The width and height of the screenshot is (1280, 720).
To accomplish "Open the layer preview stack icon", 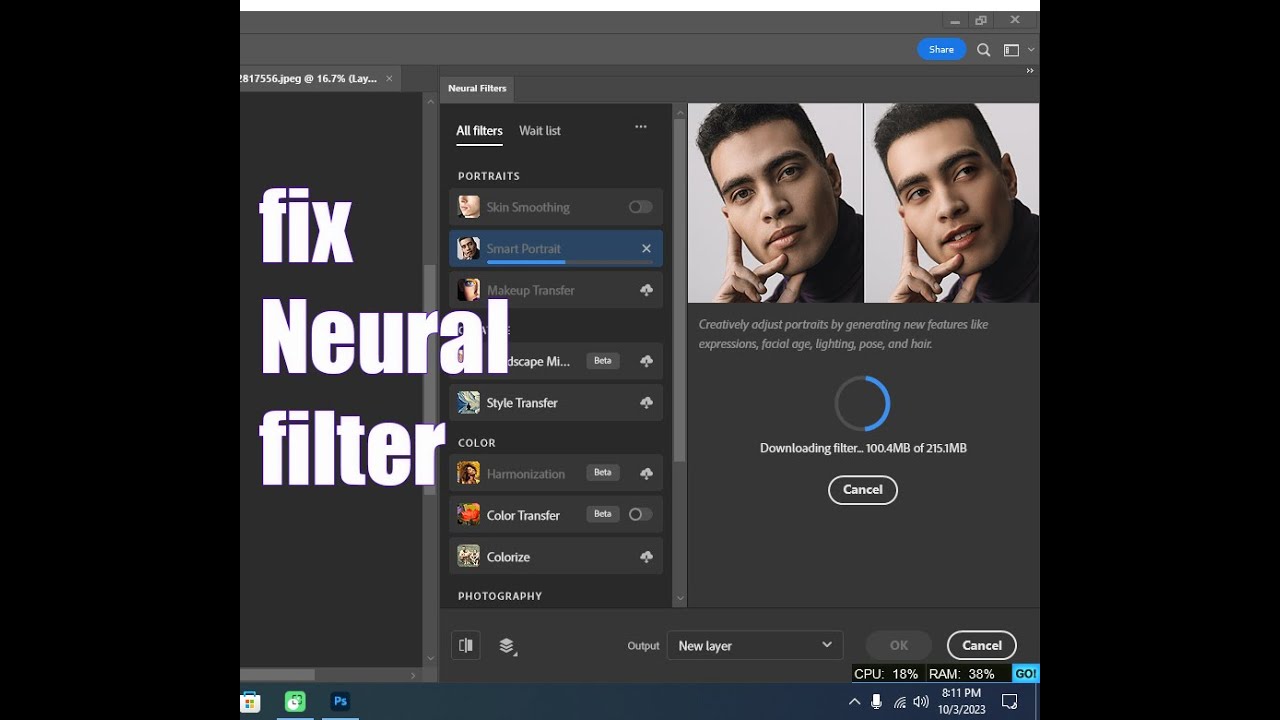I will (507, 646).
